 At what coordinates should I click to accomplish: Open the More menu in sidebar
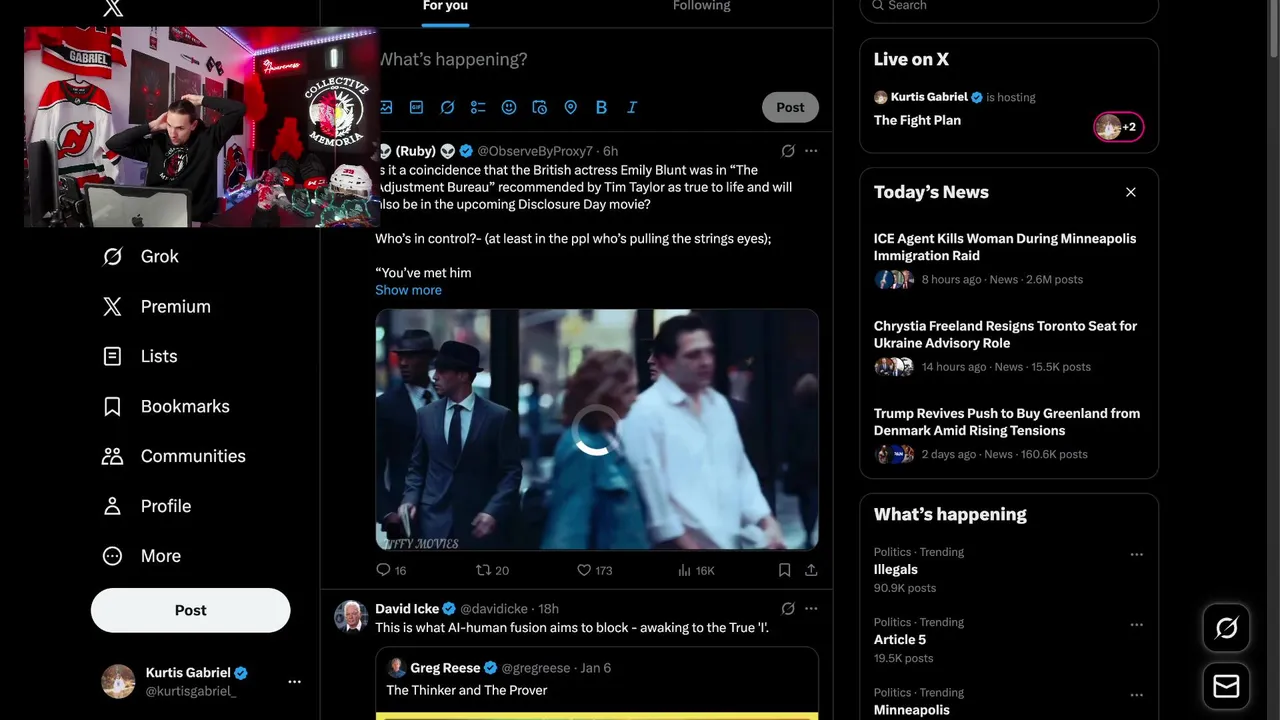coord(141,556)
